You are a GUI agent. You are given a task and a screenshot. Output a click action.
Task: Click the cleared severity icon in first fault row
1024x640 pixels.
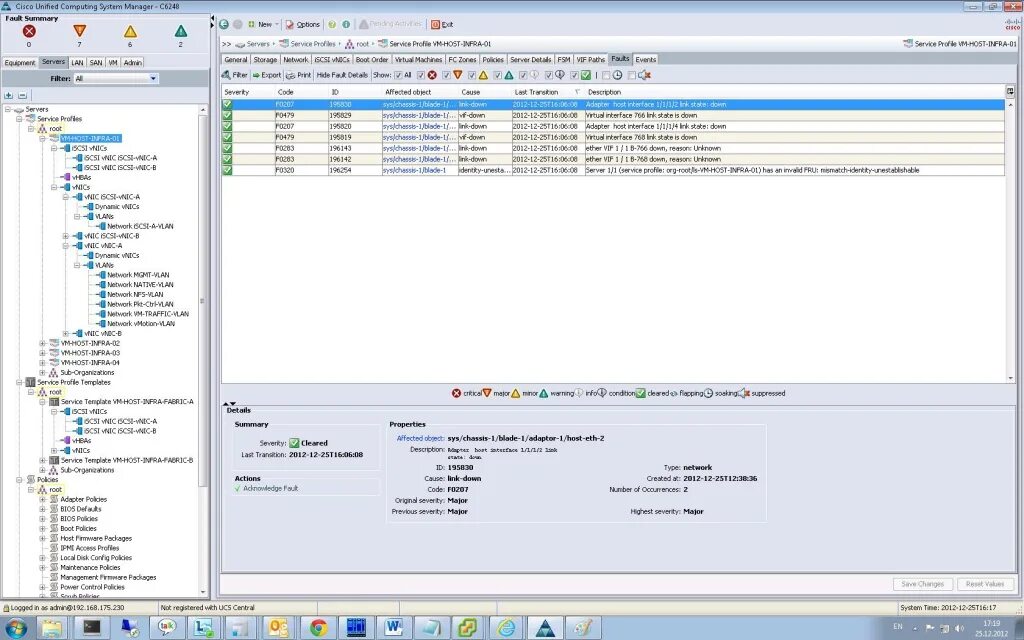pos(227,104)
